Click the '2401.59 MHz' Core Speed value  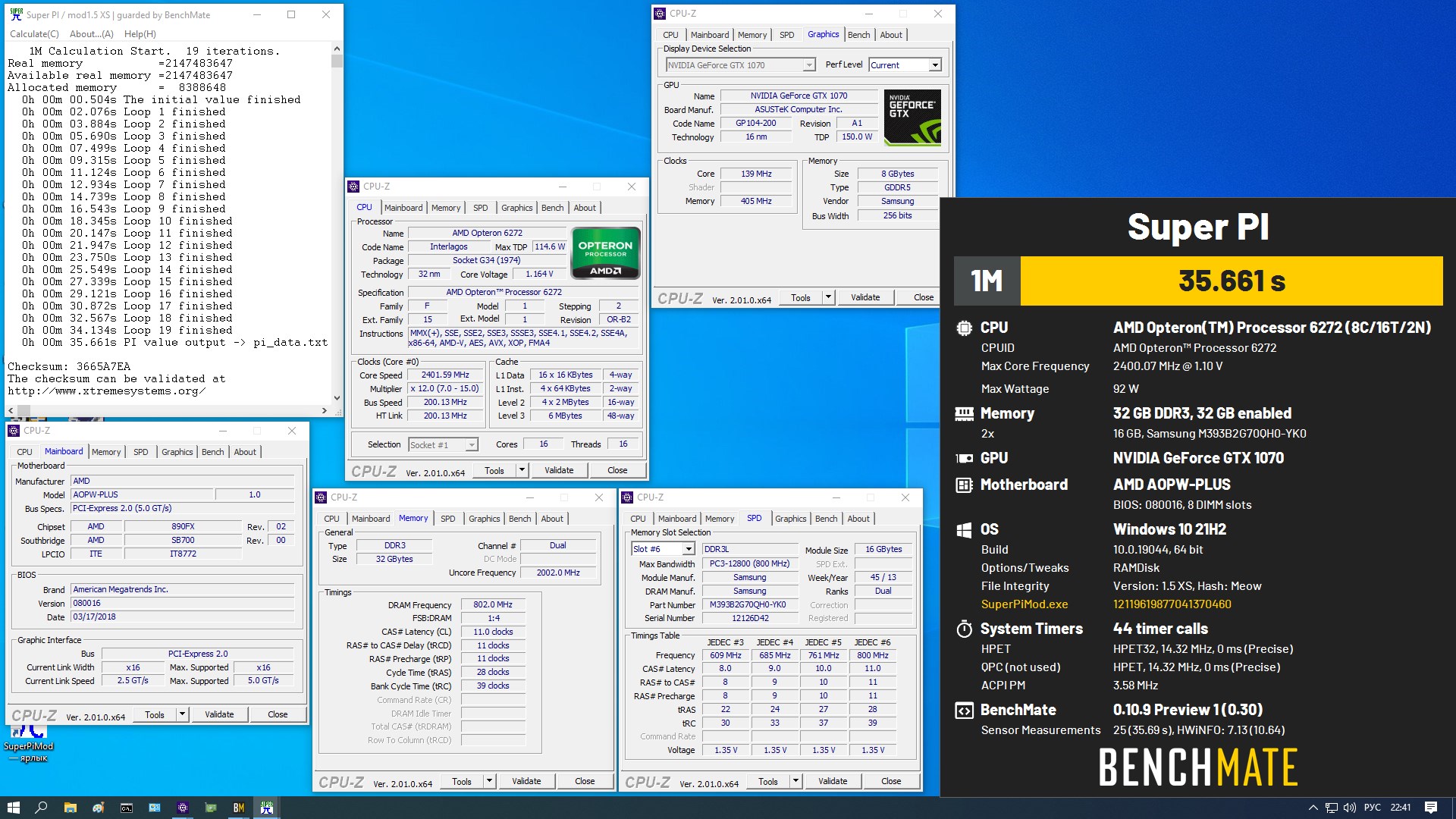pos(445,375)
